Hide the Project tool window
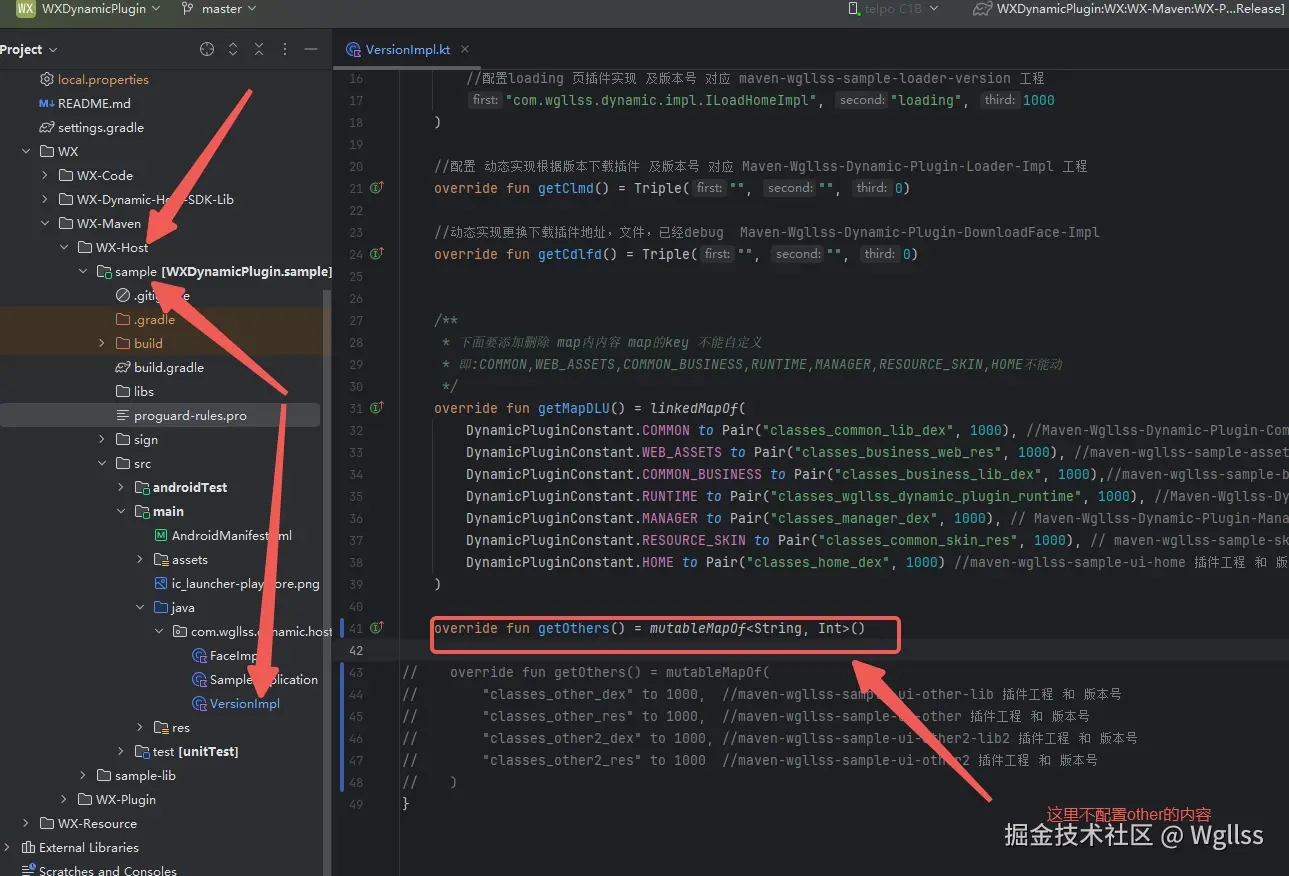The height and width of the screenshot is (876, 1289). 311,49
